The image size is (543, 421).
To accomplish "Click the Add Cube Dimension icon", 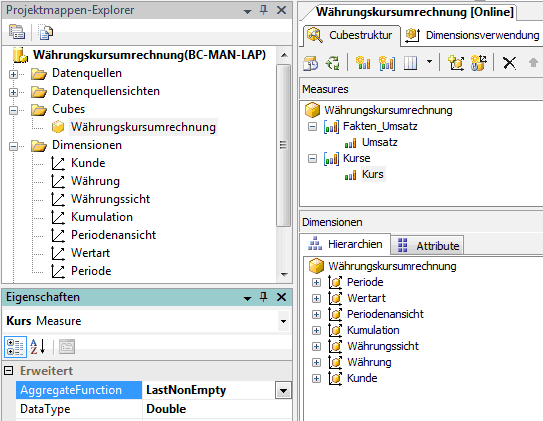I will pyautogui.click(x=456, y=63).
